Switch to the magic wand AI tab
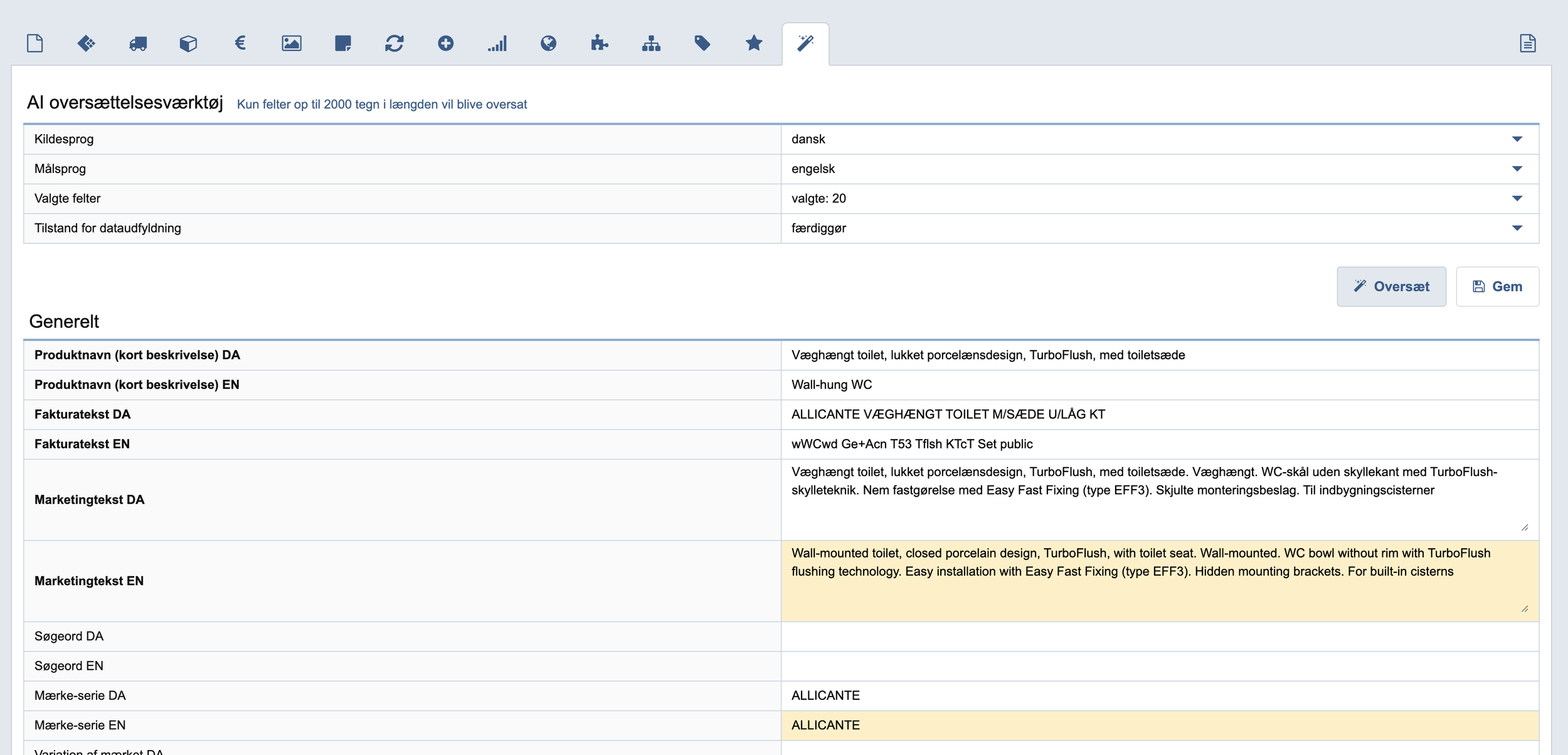 [x=805, y=43]
